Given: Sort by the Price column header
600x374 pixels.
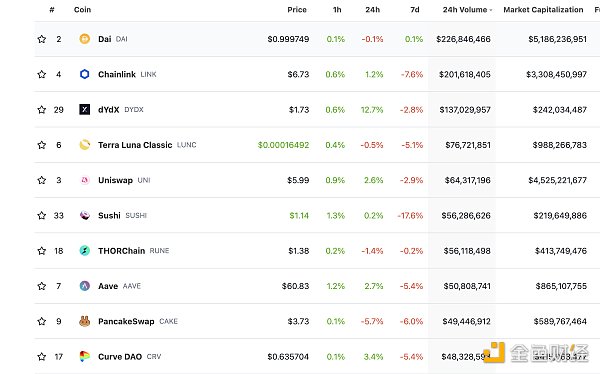Looking at the screenshot, I should pos(297,10).
